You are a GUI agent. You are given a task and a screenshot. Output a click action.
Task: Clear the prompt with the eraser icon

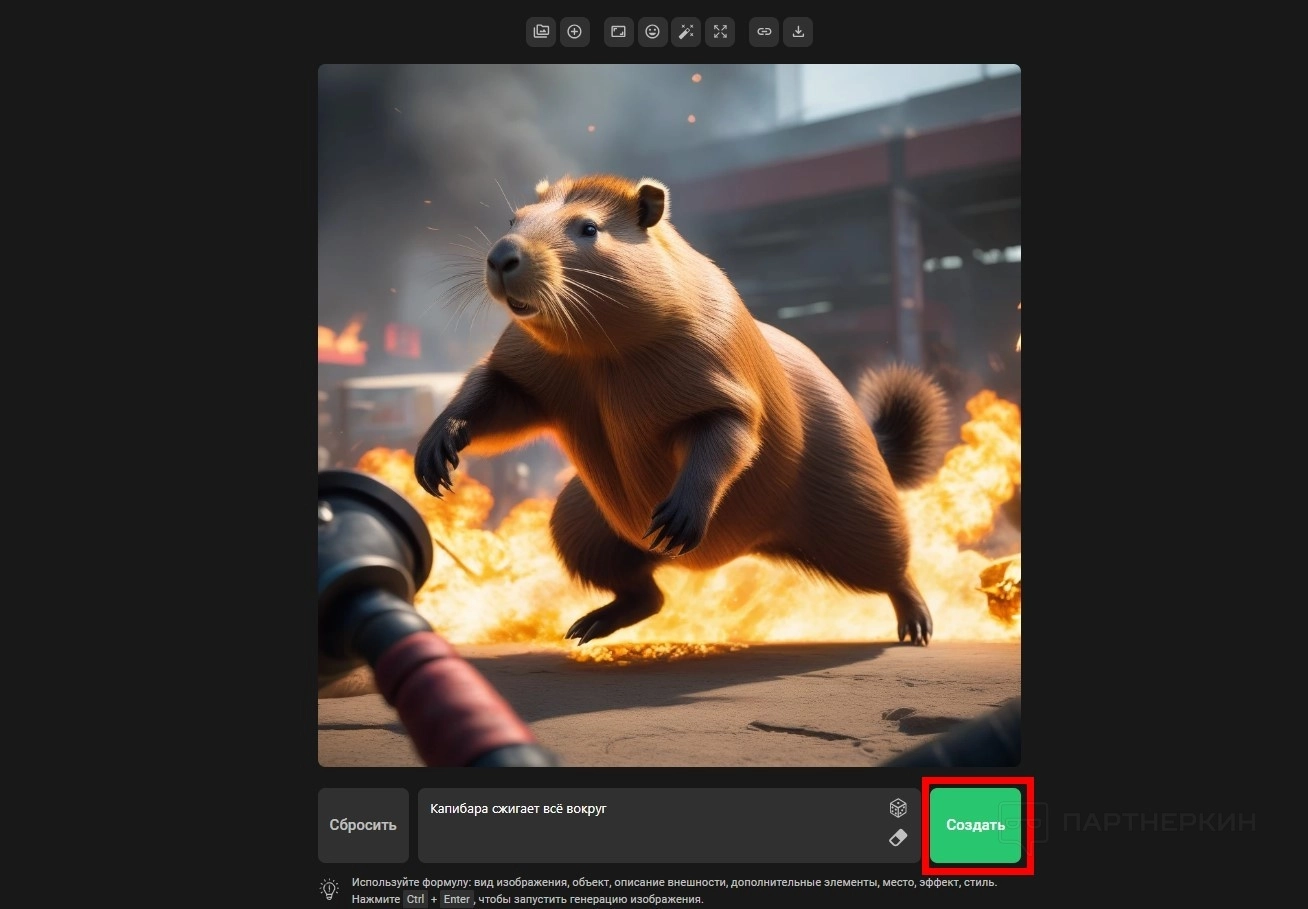898,838
